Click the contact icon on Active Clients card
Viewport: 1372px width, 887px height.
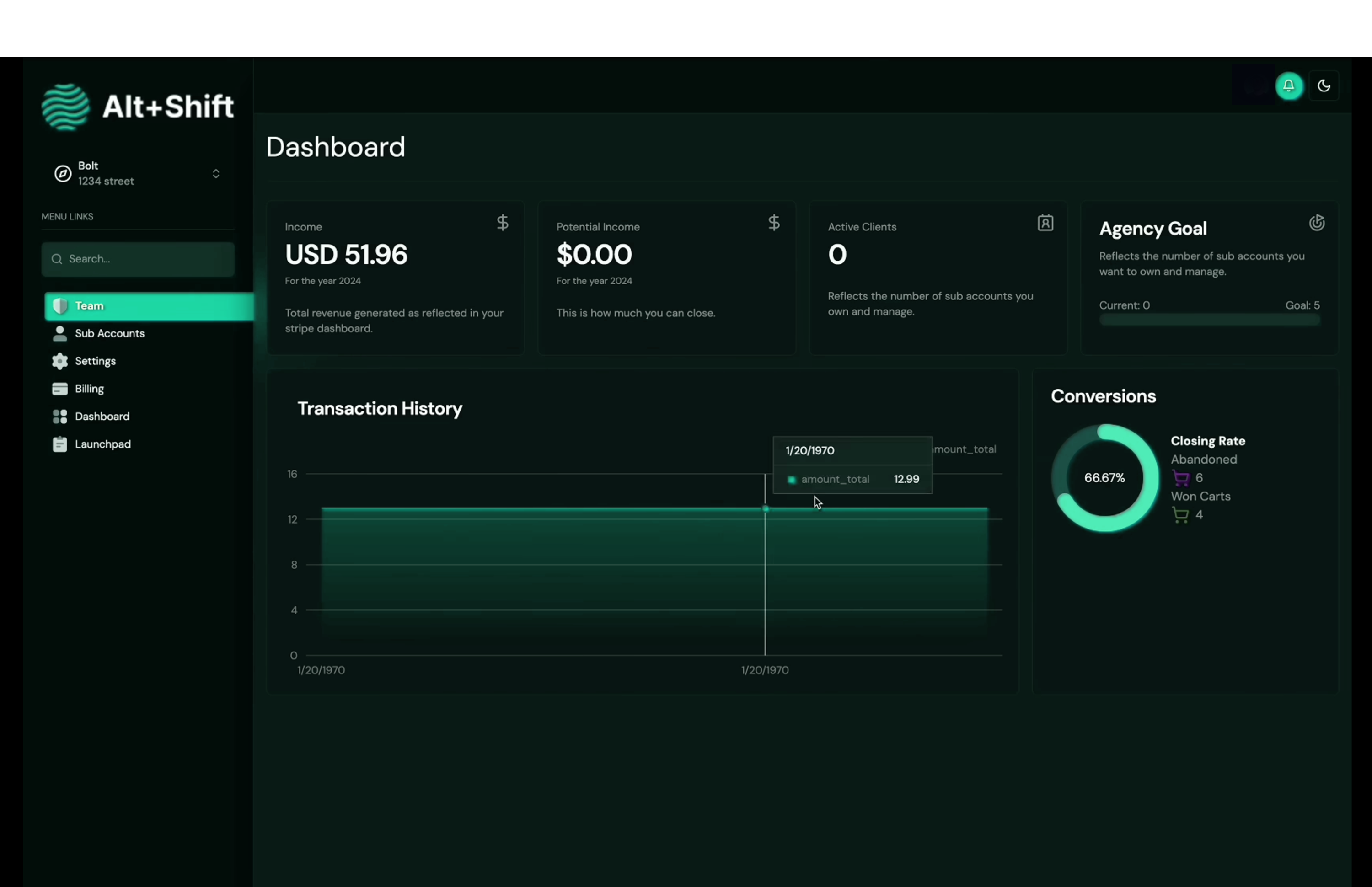pyautogui.click(x=1045, y=223)
